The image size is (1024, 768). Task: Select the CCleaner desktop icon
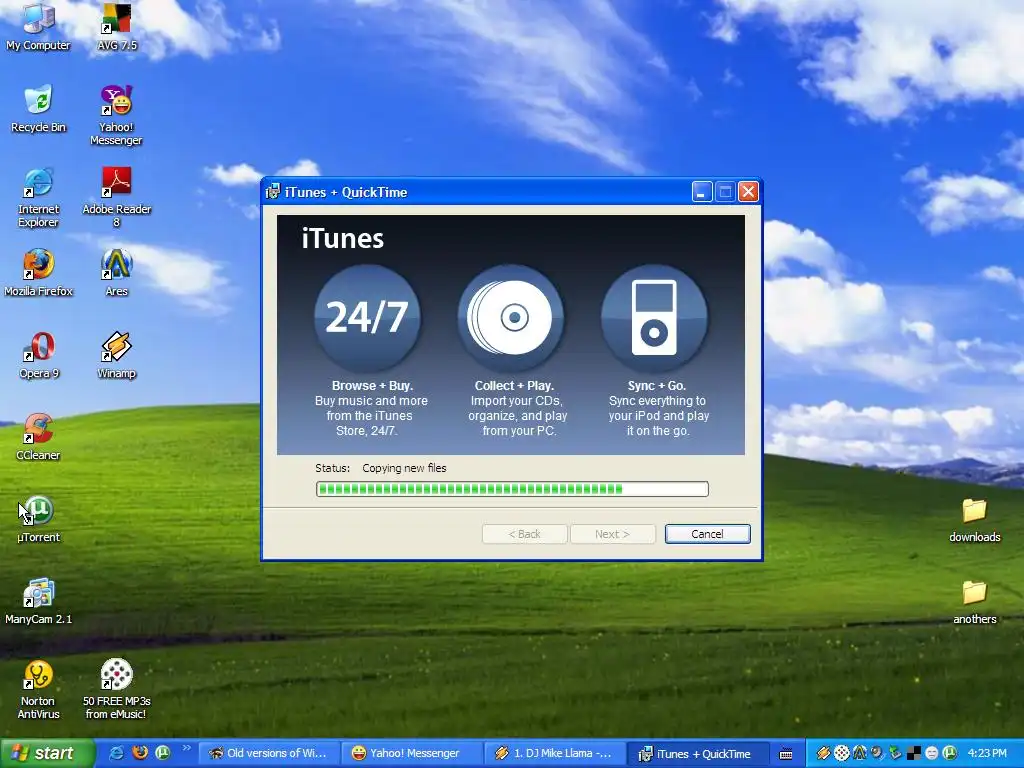point(38,436)
